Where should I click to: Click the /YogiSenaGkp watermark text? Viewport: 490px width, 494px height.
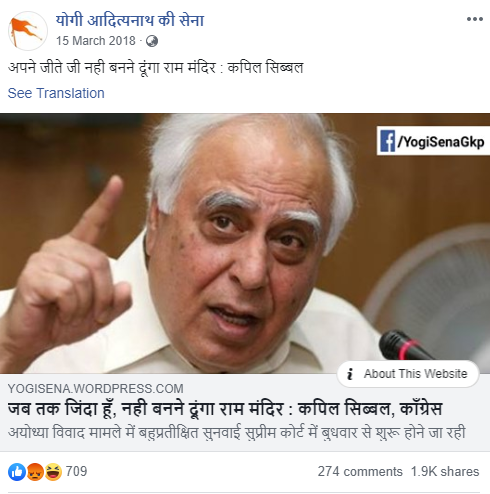click(441, 142)
